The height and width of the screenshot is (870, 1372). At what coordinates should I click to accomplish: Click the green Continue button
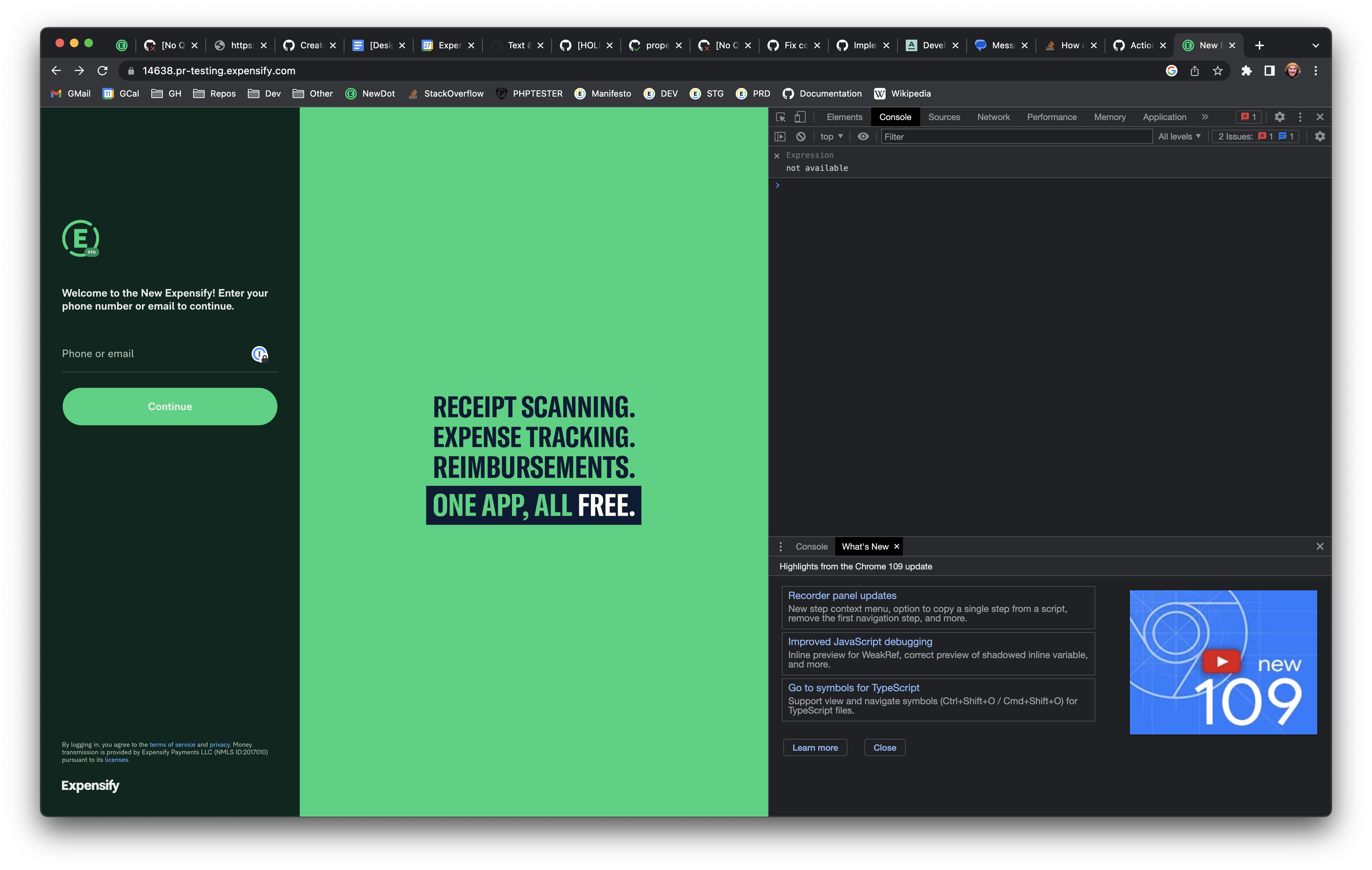pos(170,407)
